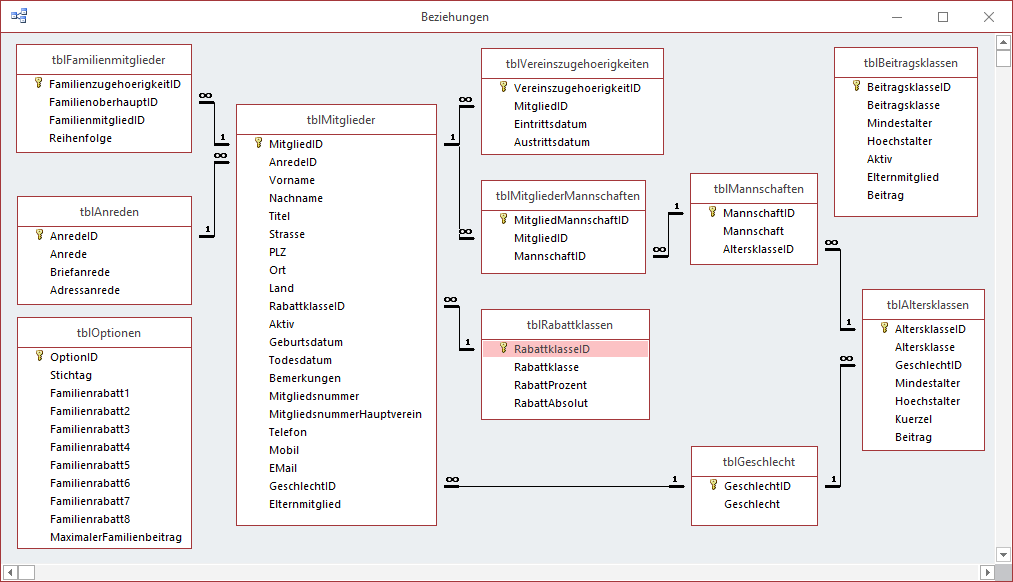Select the tblAltersklassen table header
Screen dimensions: 1013x582
pos(923,305)
